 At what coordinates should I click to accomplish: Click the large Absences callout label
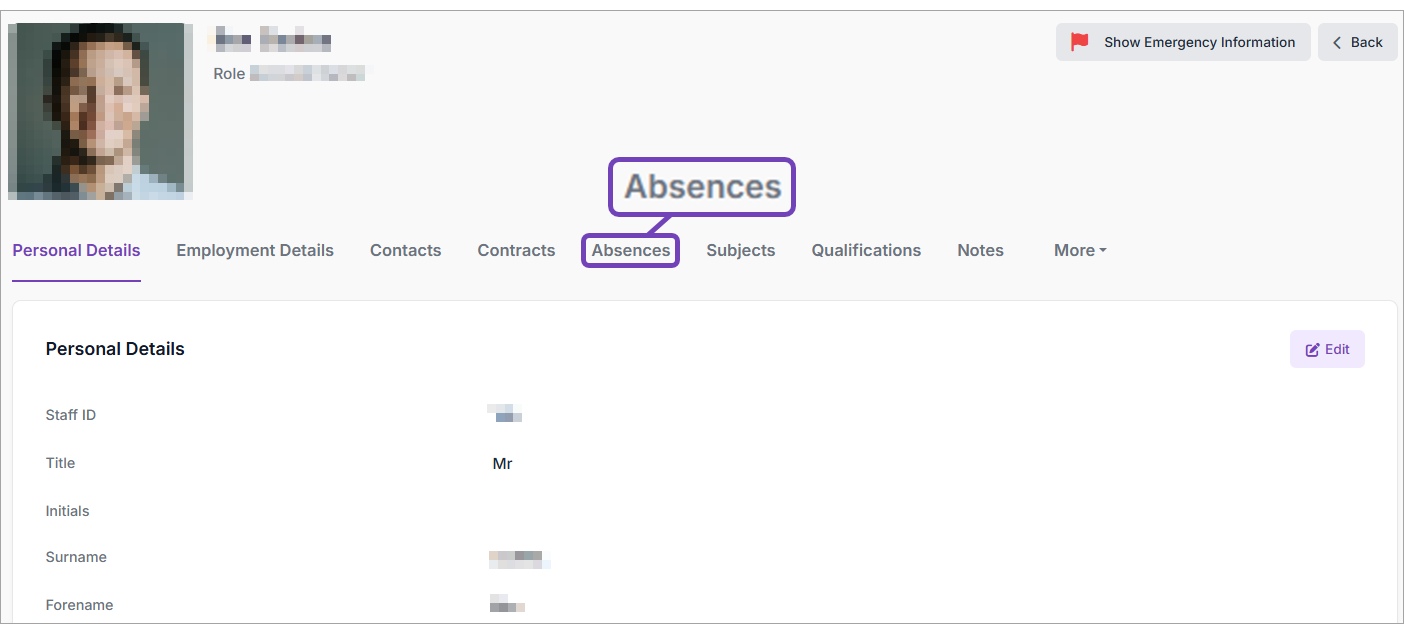click(x=702, y=186)
